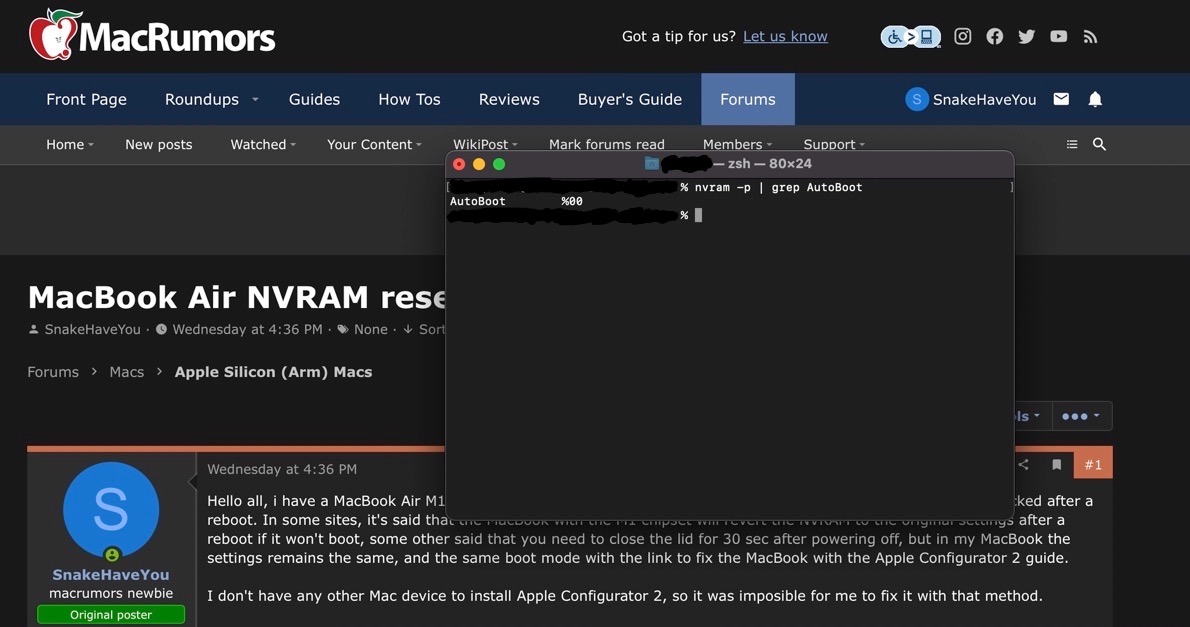Open the RSS feed icon
This screenshot has height=627, width=1190.
pos(1090,36)
